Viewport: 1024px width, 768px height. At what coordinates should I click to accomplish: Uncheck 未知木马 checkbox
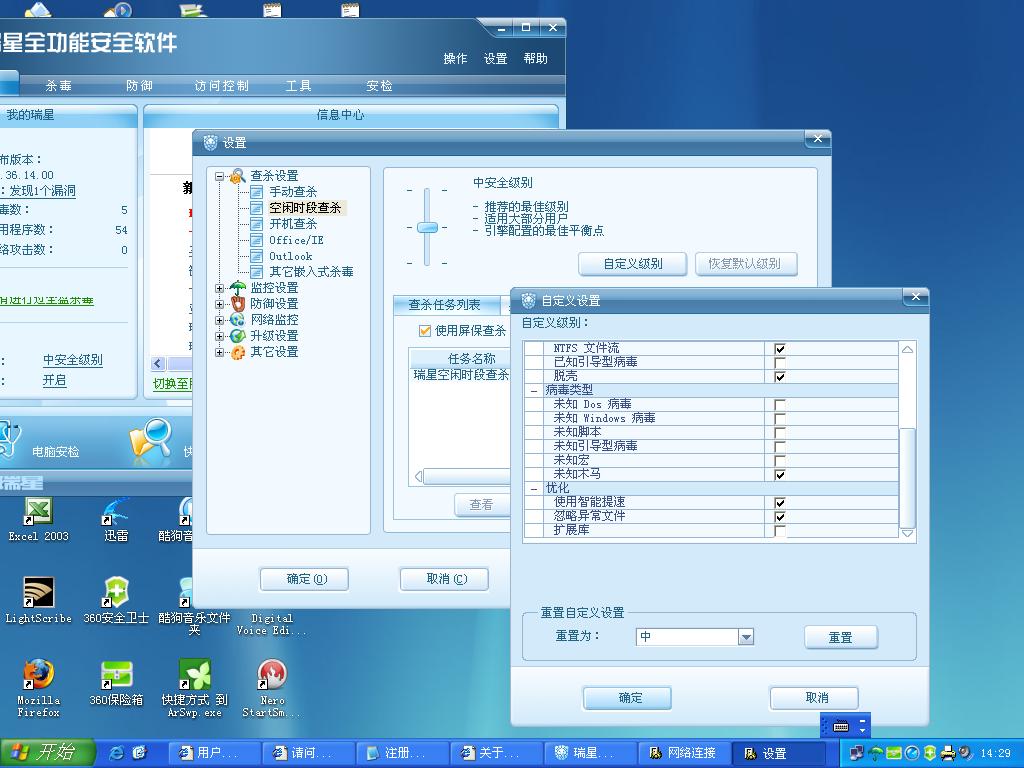click(780, 475)
